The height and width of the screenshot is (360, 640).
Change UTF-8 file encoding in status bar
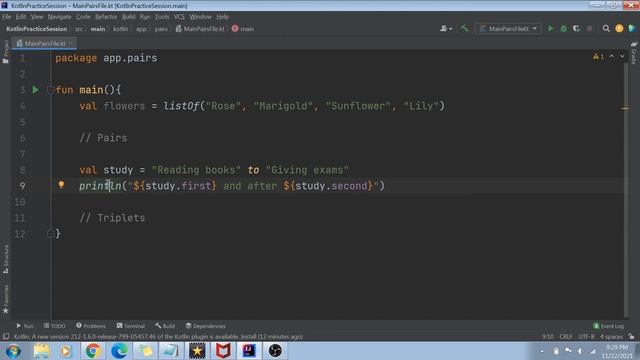(587, 336)
